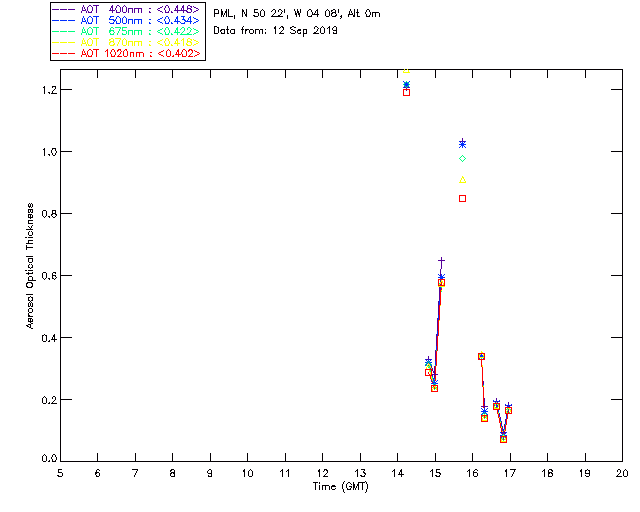Click the 0.8 y-axis tick label

pos(49,214)
